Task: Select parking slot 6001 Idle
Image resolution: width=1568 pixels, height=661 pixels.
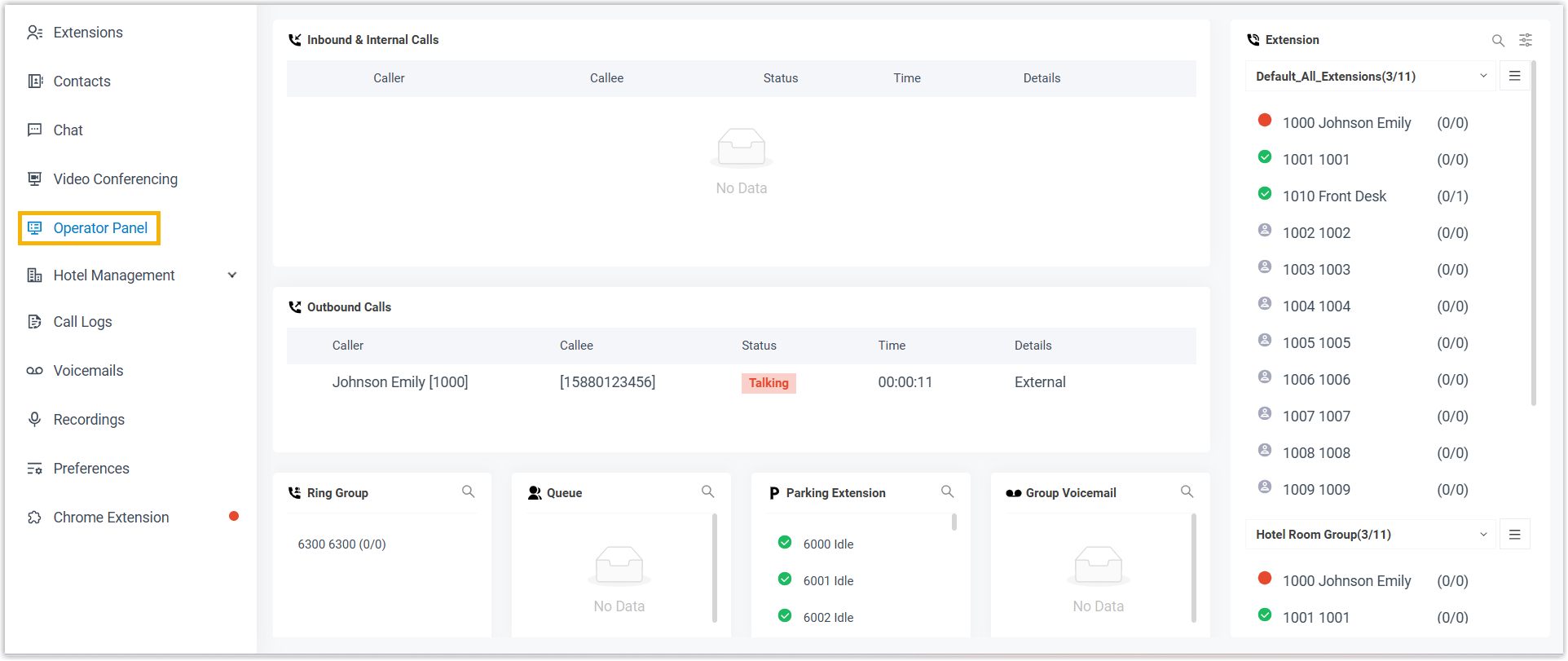Action: point(828,581)
